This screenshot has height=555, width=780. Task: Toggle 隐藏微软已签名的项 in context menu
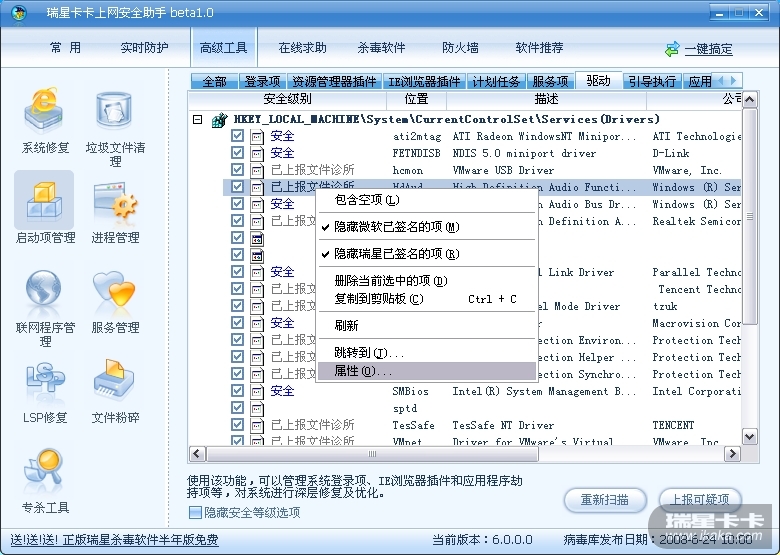[x=427, y=227]
